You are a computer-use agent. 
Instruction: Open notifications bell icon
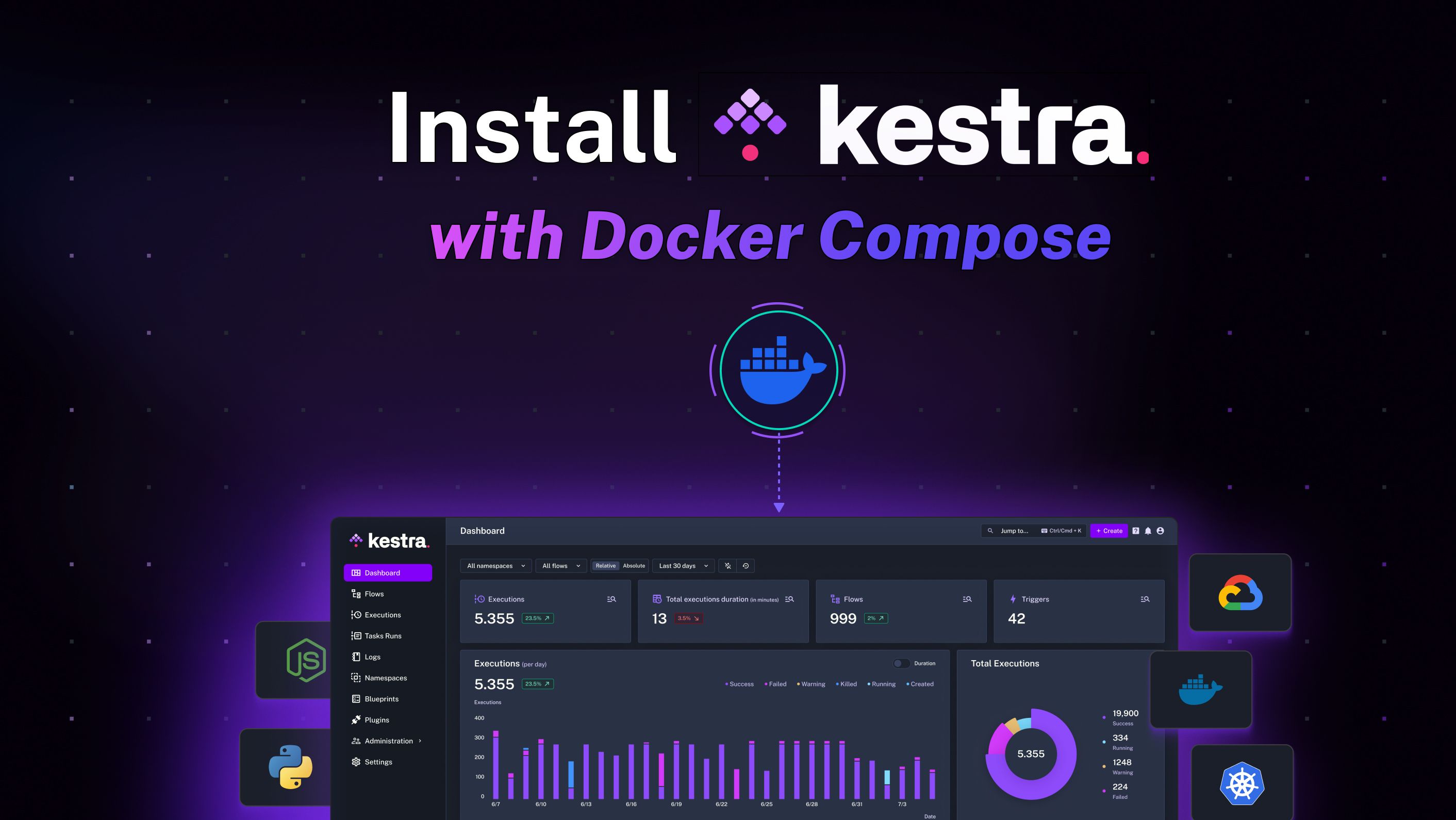1148,531
